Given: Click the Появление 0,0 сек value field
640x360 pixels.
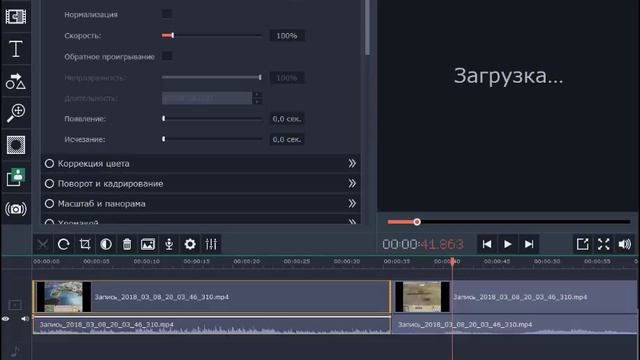Looking at the screenshot, I should (x=287, y=119).
